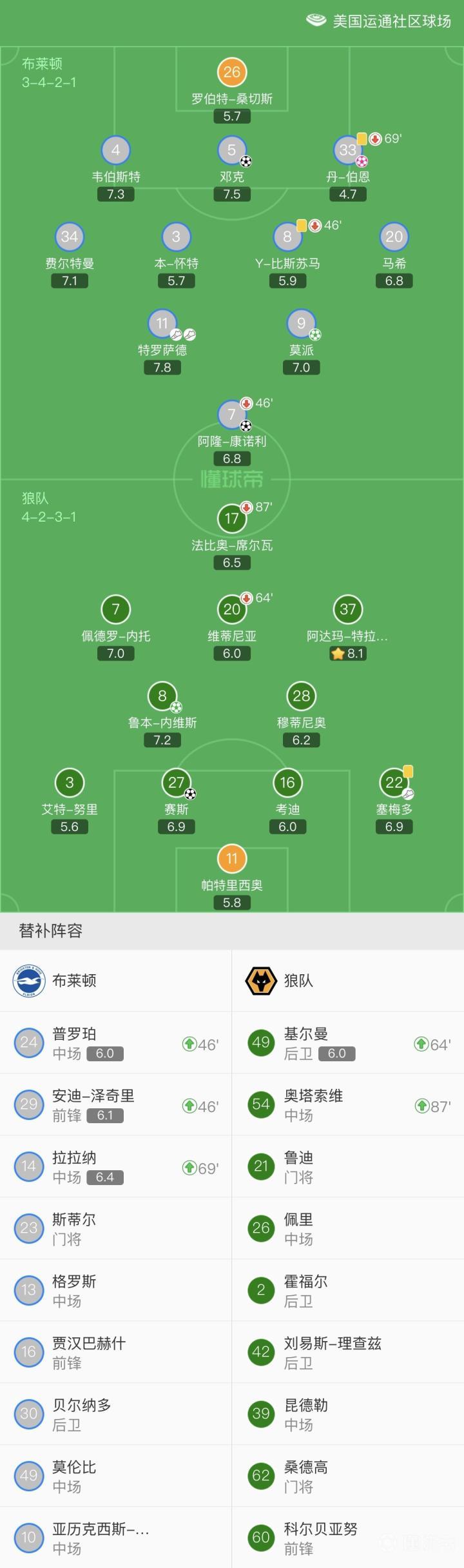Tap substitute 拉拉纳 entry
Screen dimensions: 464x1568
(116, 1166)
